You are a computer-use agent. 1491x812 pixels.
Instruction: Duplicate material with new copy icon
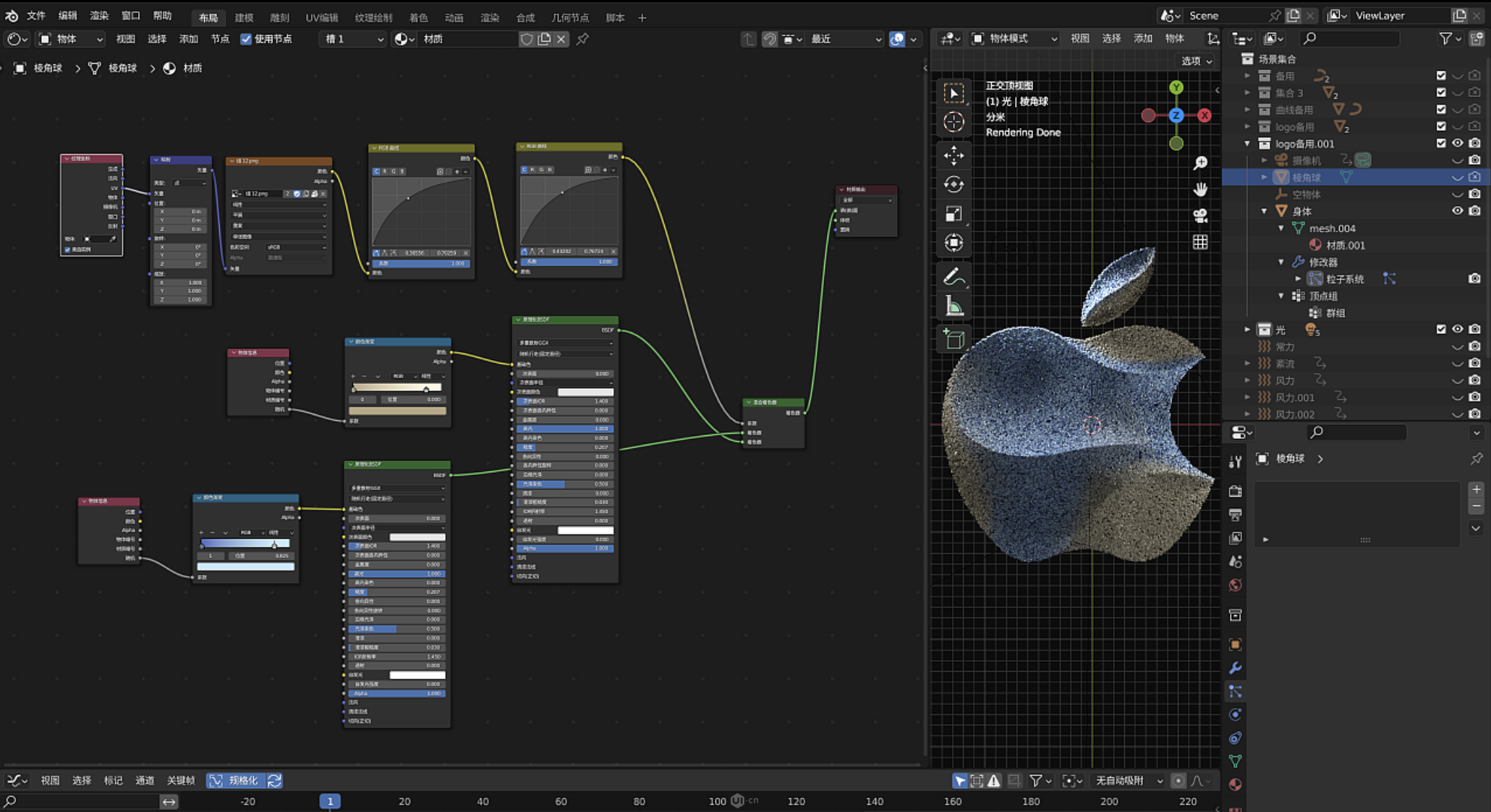544,39
